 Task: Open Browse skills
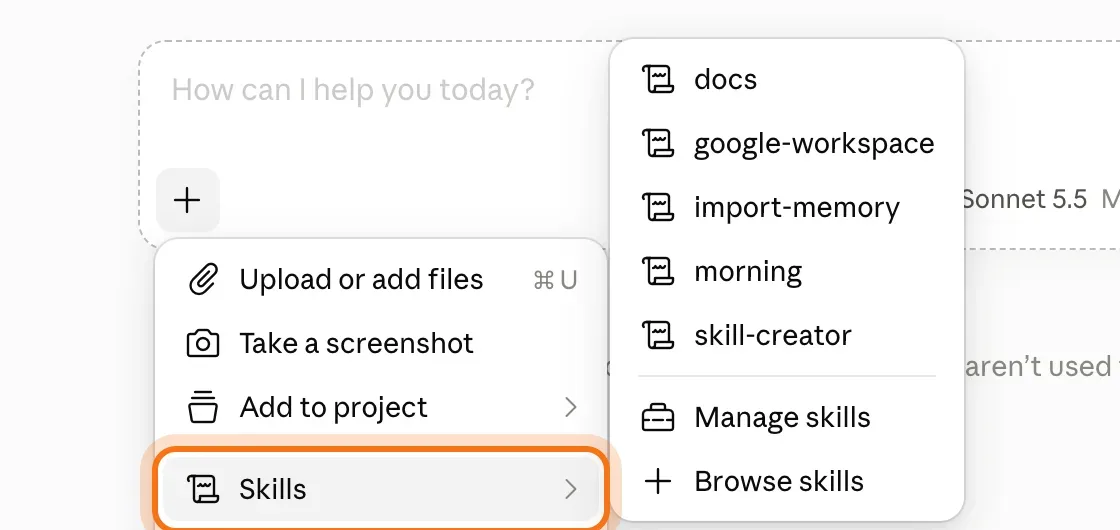pos(787,482)
